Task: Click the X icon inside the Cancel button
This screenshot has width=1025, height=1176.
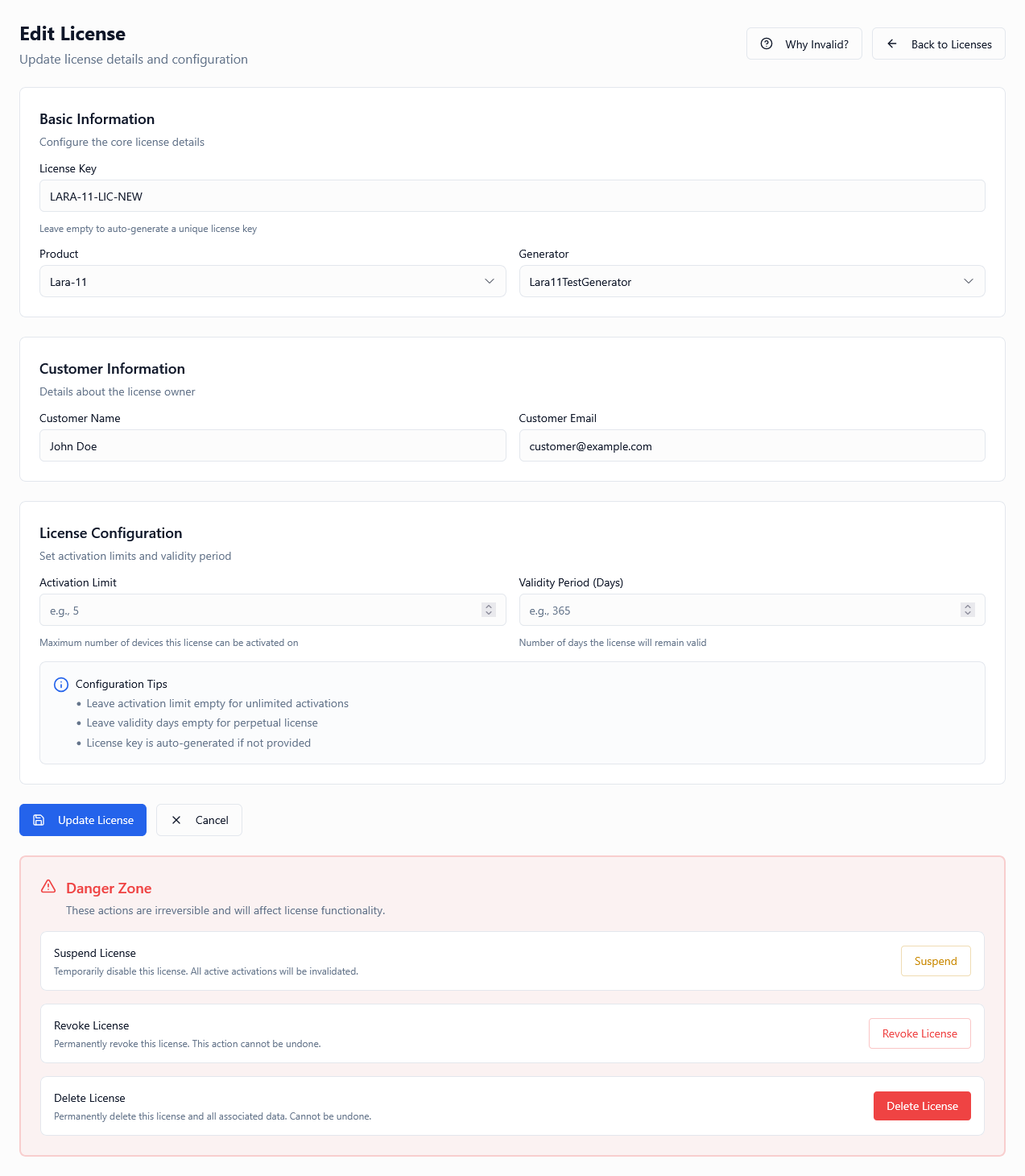Action: pyautogui.click(x=176, y=820)
